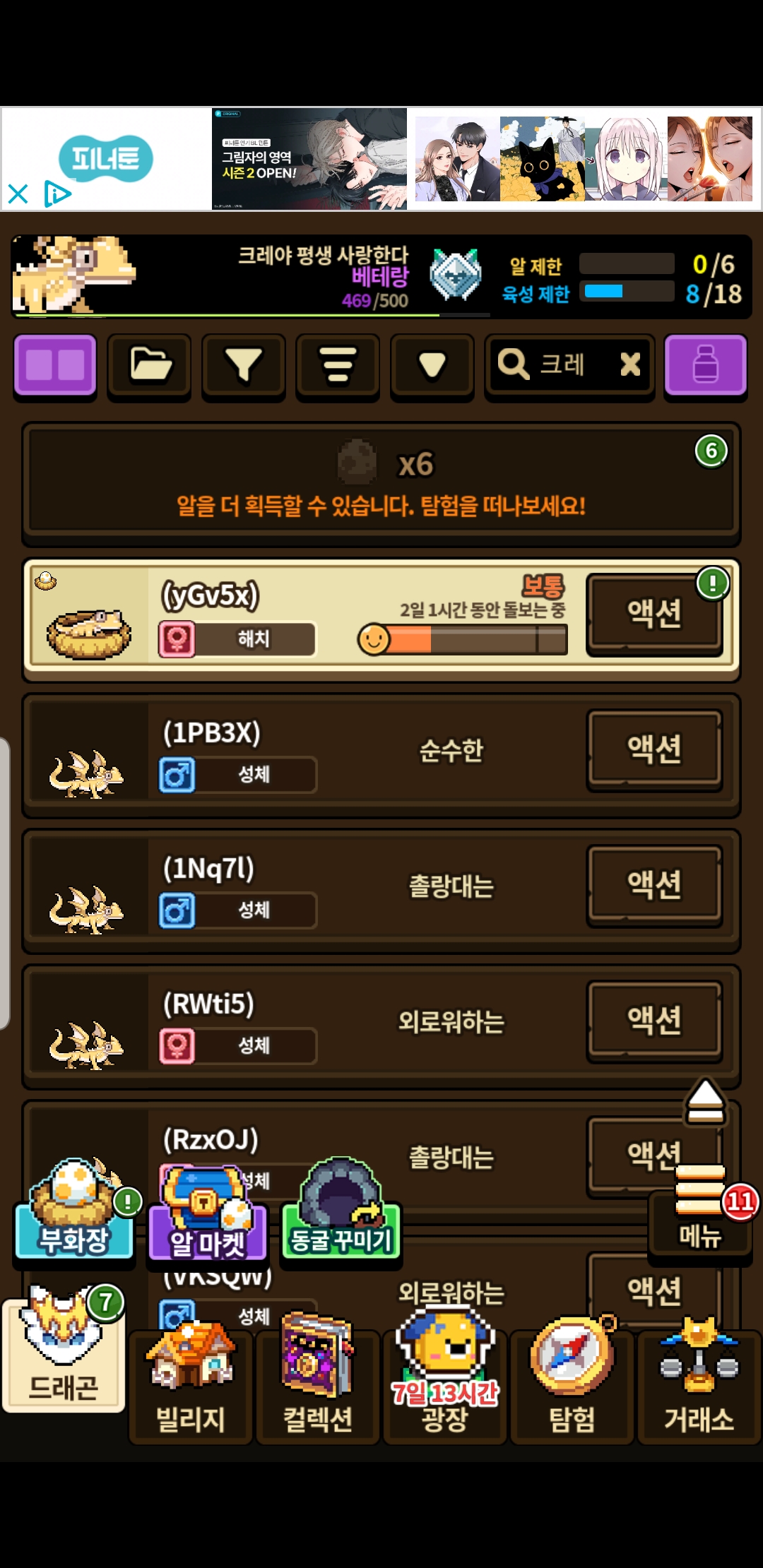Expand the scroll-to-top arrow button
Image resolution: width=763 pixels, height=1568 pixels.
point(705,1100)
